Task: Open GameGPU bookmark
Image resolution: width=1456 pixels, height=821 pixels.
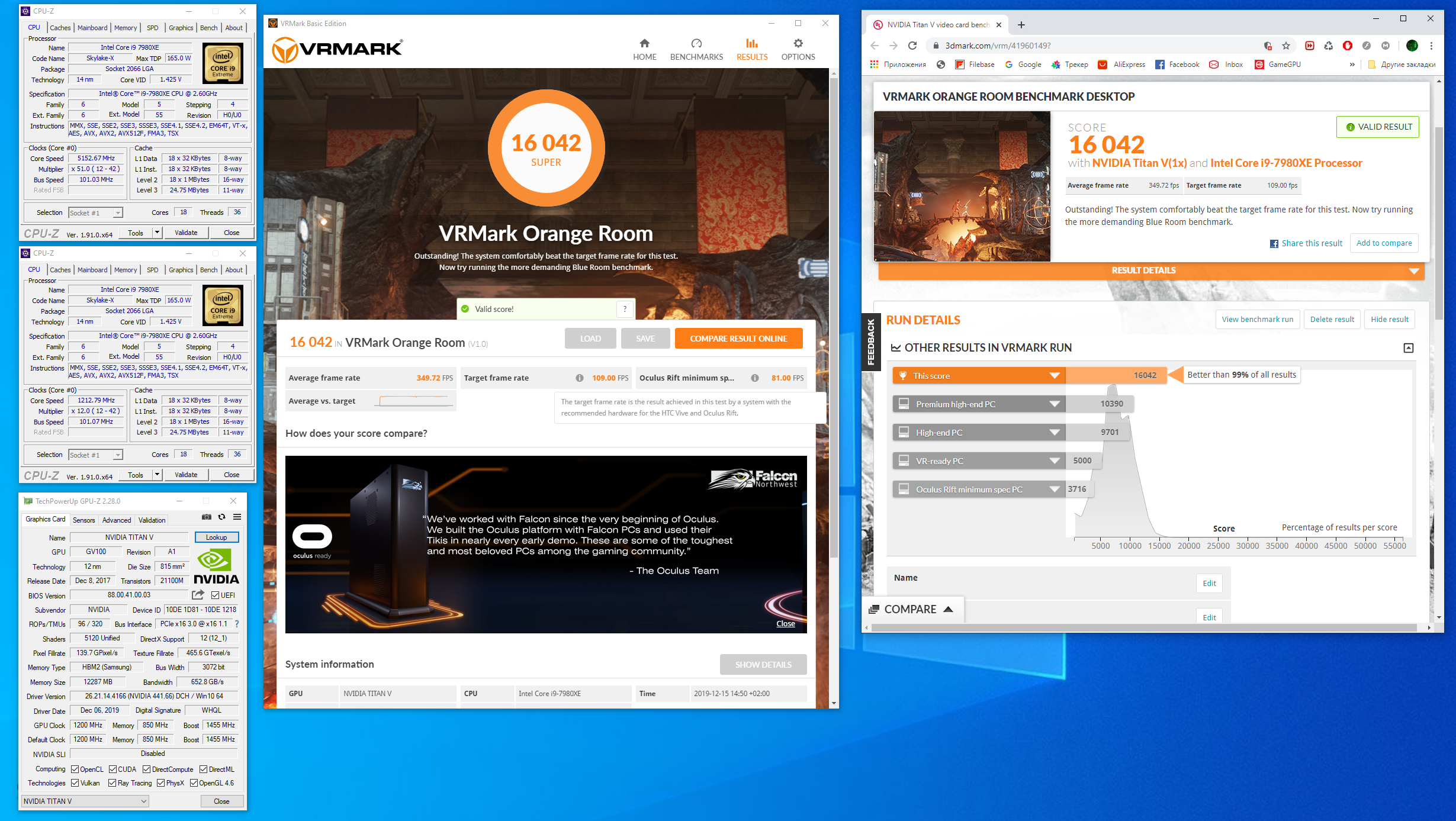Action: pos(1277,65)
